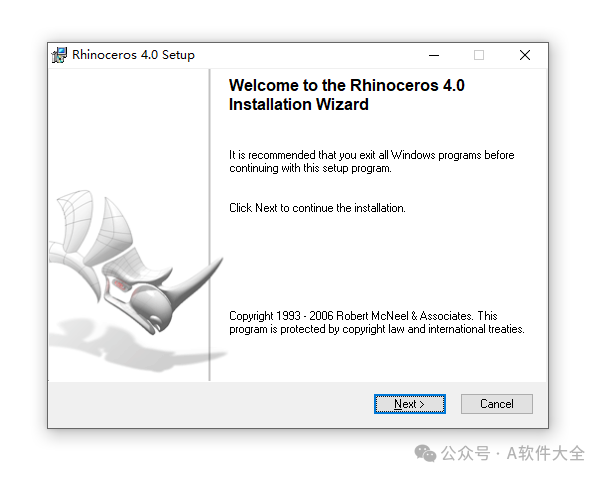Click the Rhinoceros 4.0 Setup title text
The height and width of the screenshot is (477, 604).
pyautogui.click(x=133, y=55)
